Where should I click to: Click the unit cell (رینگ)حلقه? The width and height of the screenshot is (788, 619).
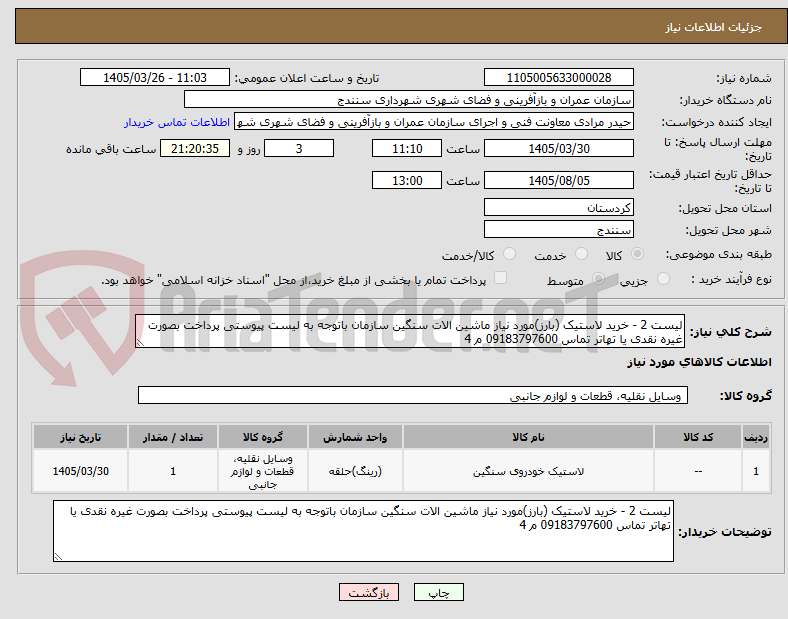355,471
